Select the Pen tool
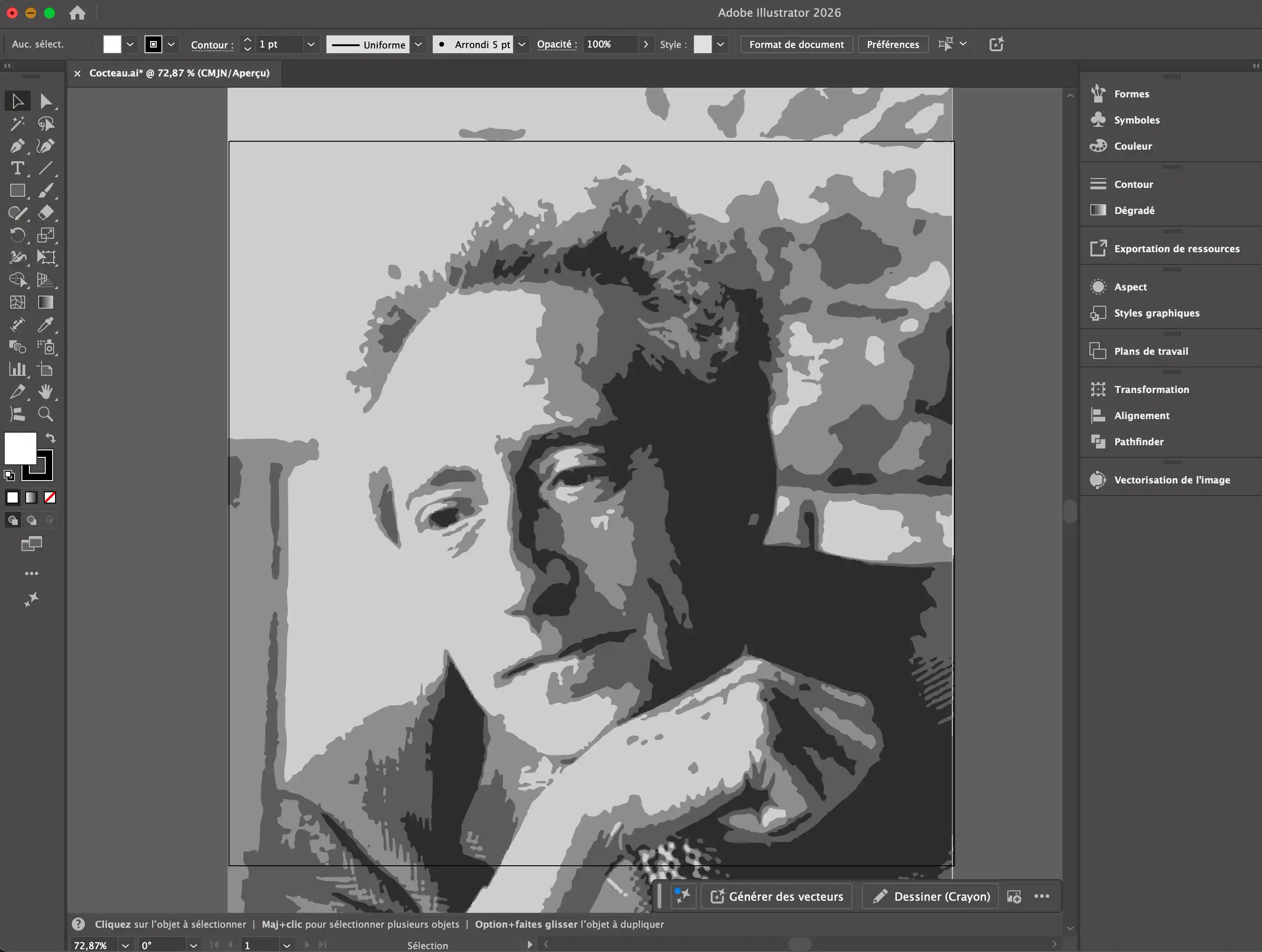Image resolution: width=1262 pixels, height=952 pixels. click(18, 145)
